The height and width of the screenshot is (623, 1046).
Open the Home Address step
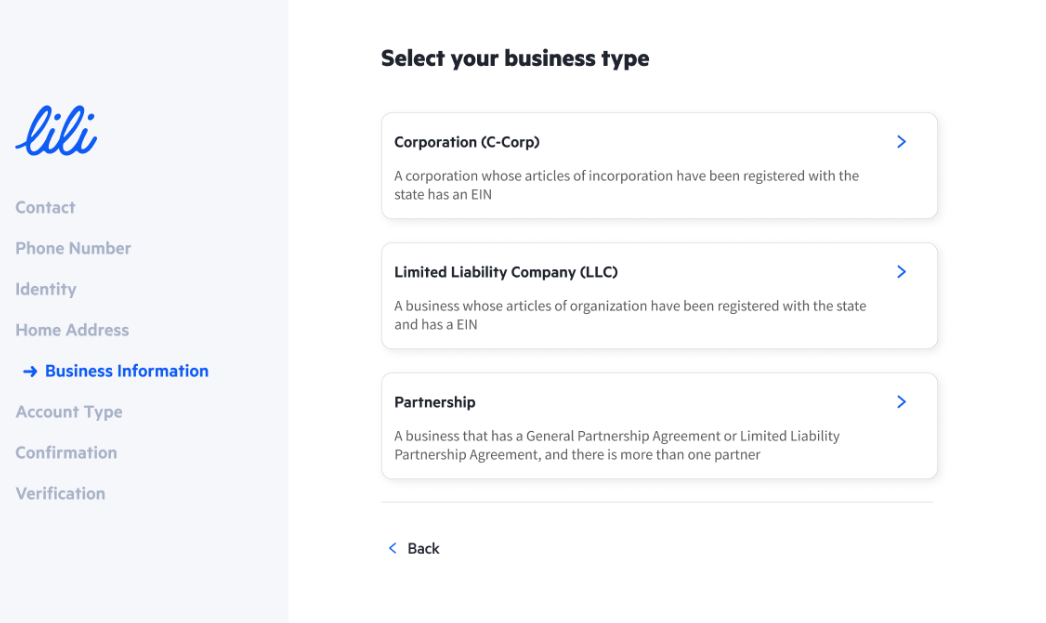tap(72, 330)
